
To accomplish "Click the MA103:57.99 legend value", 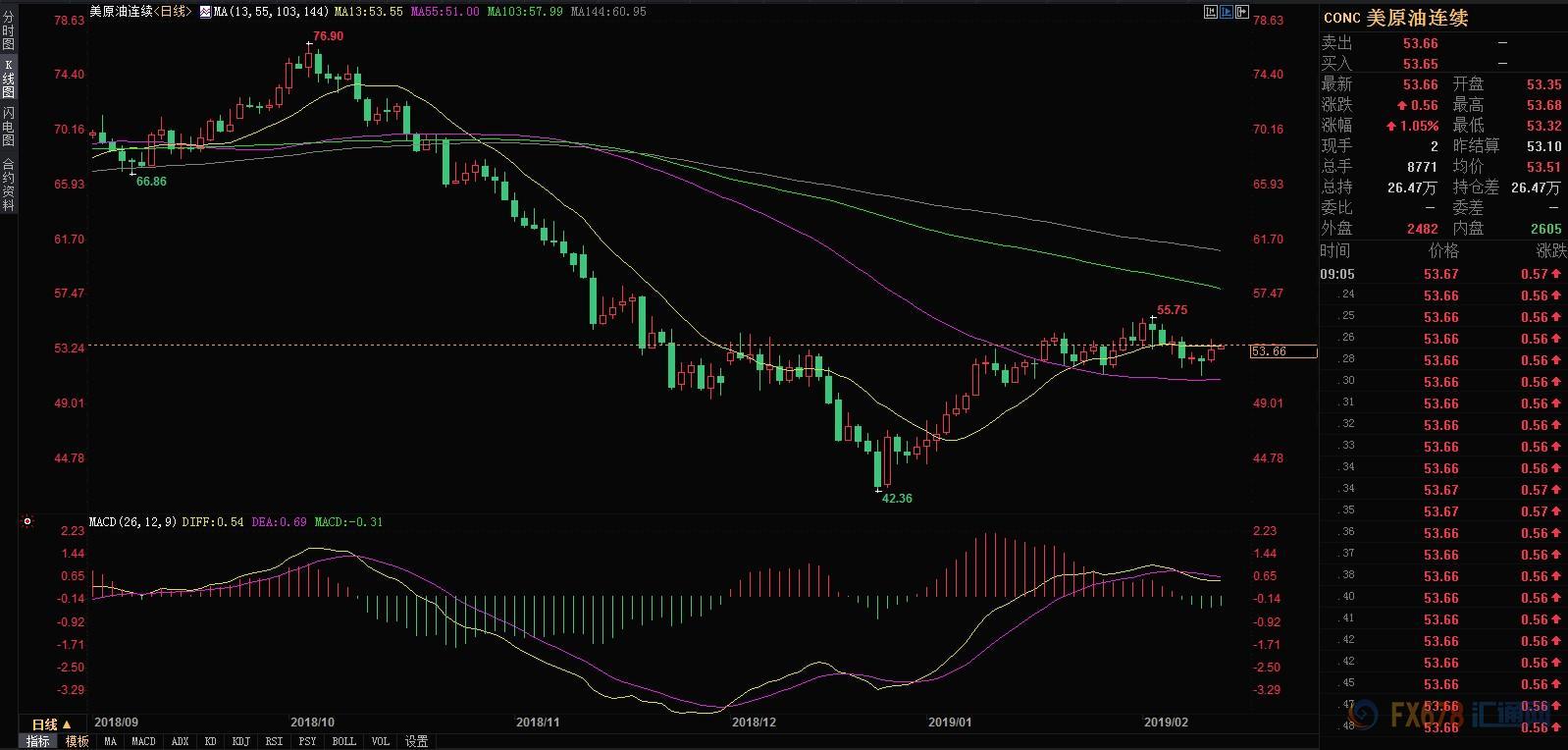I will (x=525, y=12).
